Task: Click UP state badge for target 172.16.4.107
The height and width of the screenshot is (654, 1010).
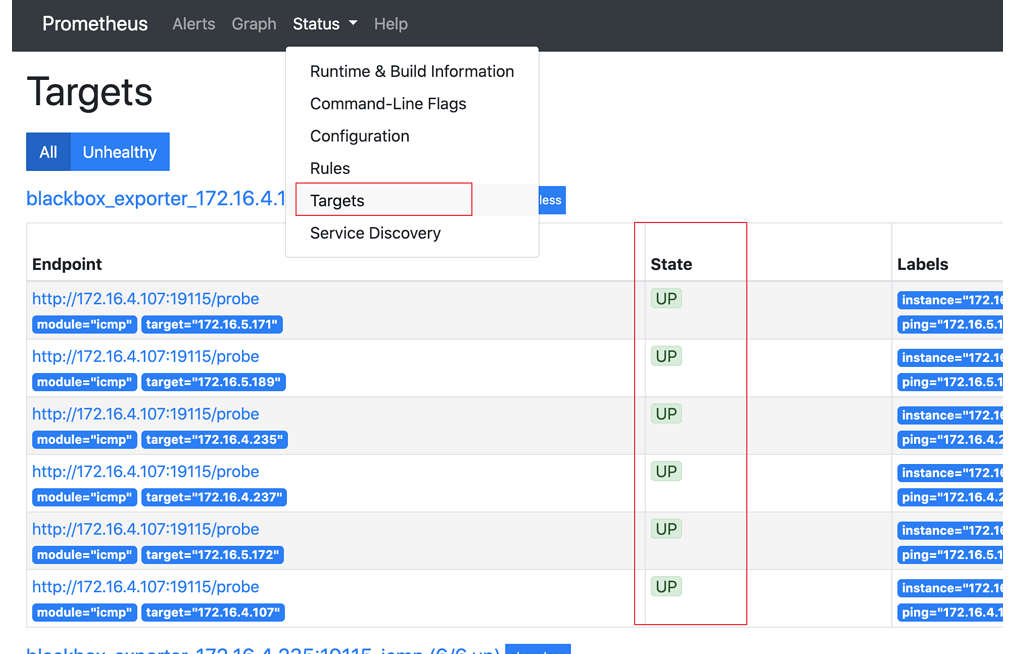Action: [x=666, y=587]
